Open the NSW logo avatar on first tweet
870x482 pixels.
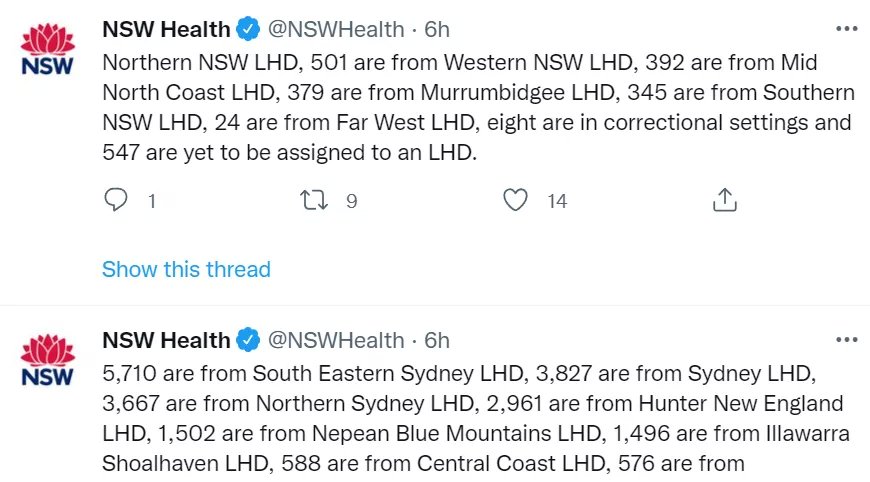[47, 49]
